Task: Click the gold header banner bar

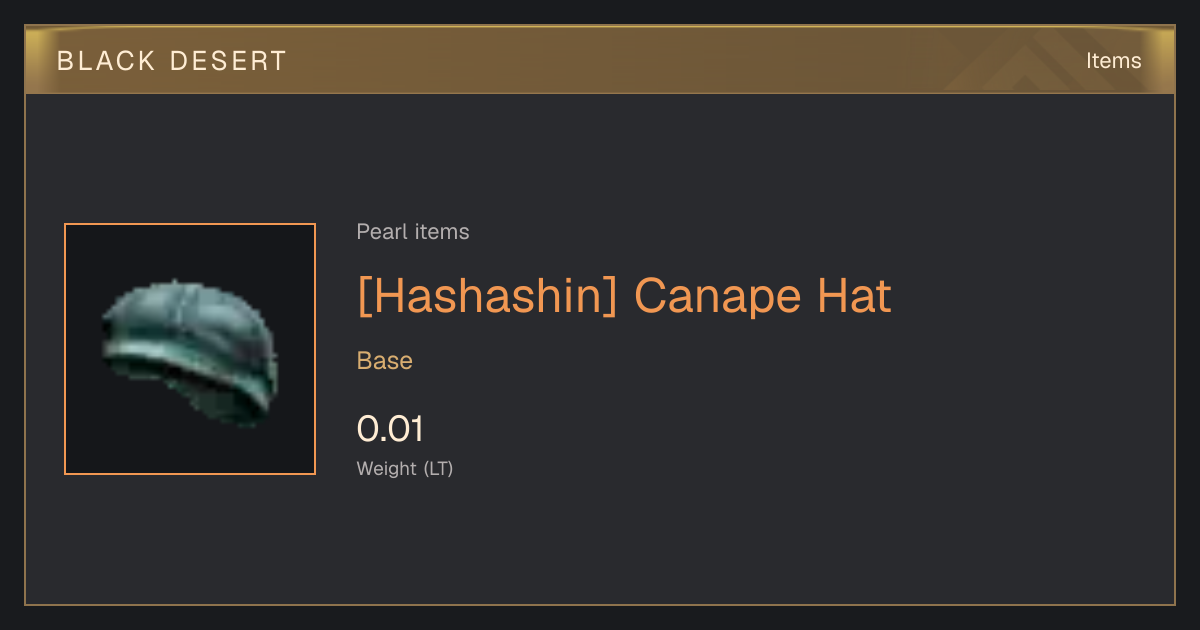Action: (600, 60)
